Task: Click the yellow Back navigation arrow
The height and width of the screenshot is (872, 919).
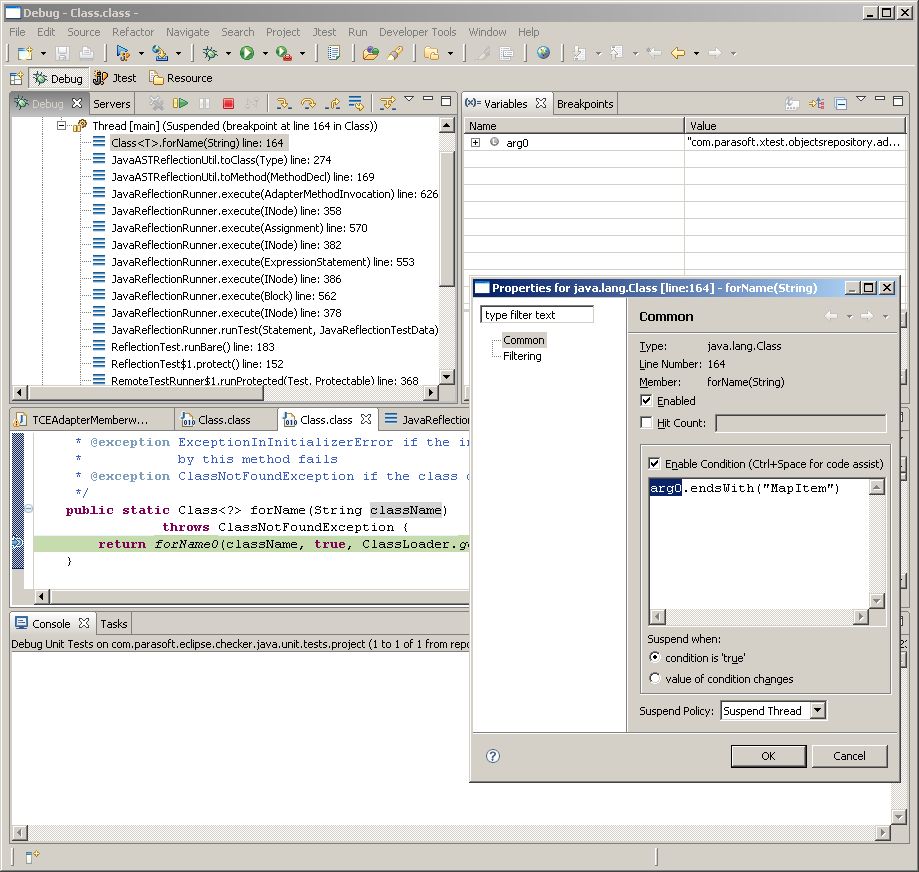Action: coord(678,53)
